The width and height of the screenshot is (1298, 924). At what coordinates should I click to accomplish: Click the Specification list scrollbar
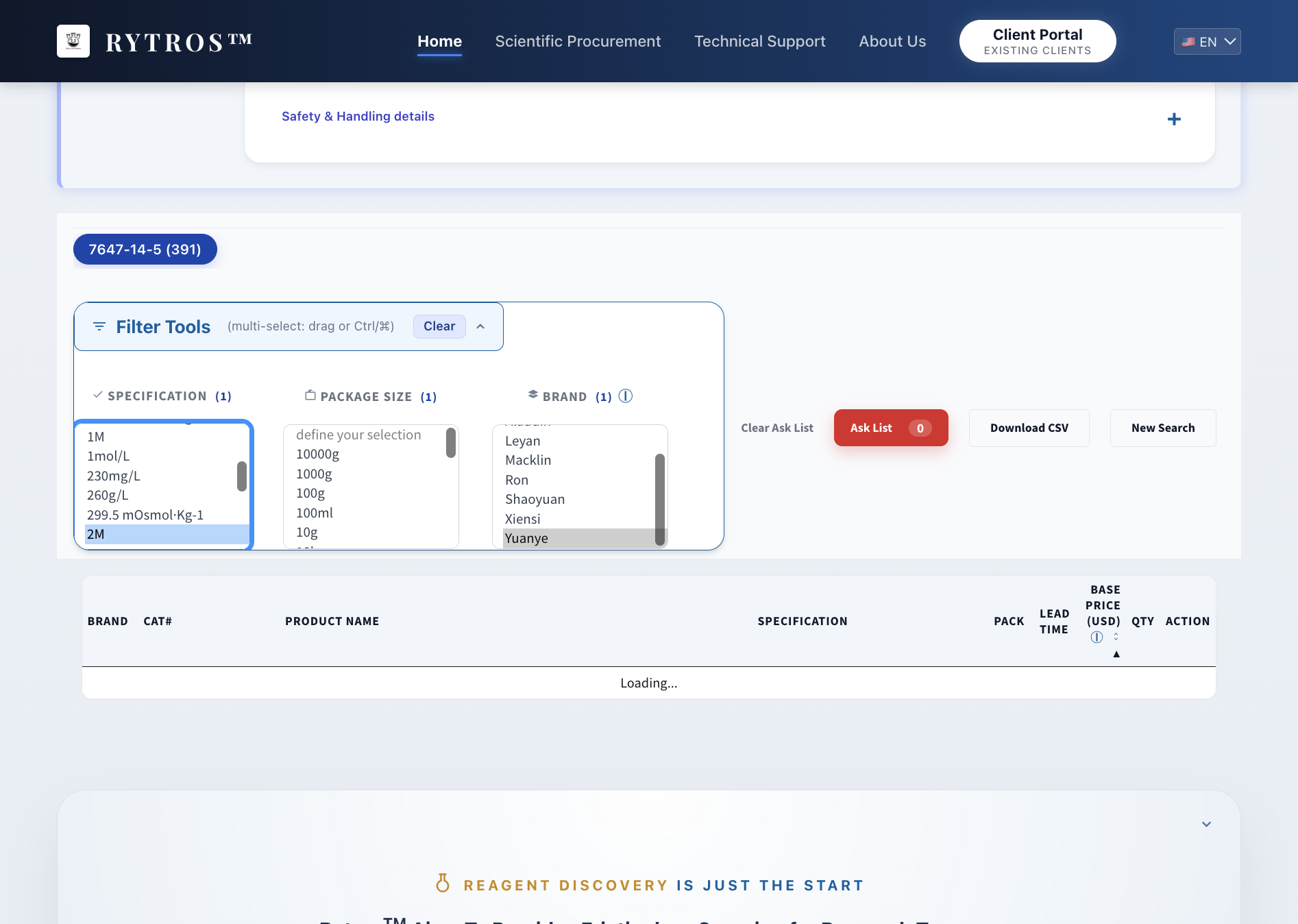tap(242, 476)
